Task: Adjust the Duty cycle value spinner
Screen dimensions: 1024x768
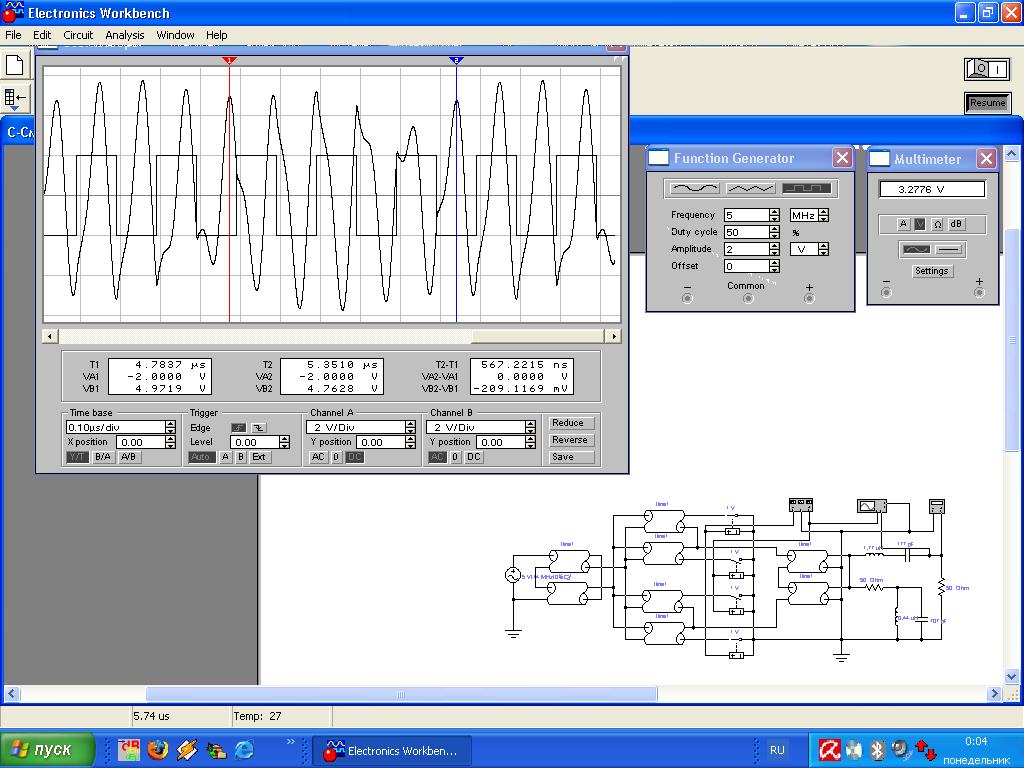Action: (775, 232)
